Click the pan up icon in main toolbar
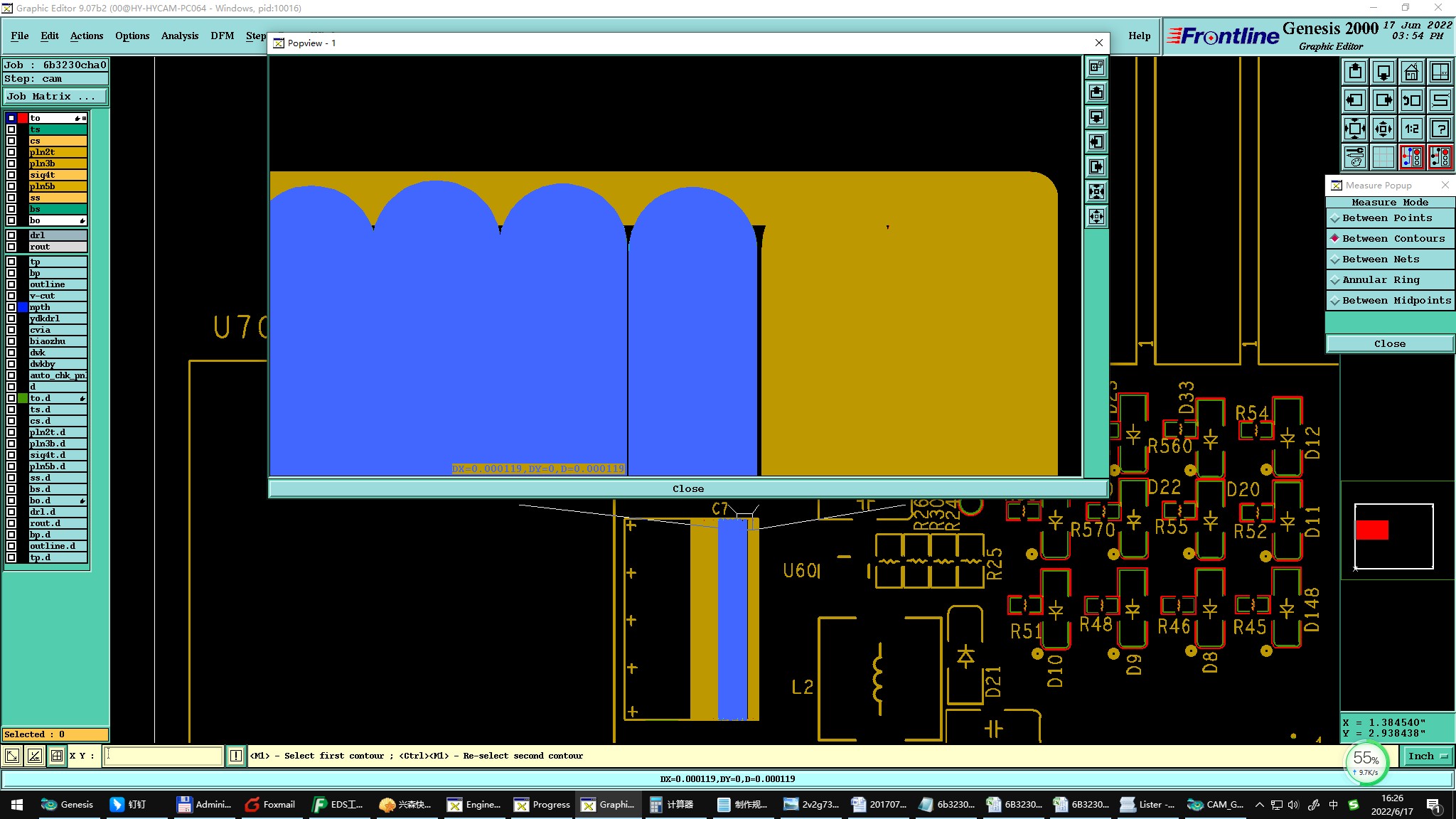This screenshot has width=1456, height=819. coord(1355,72)
